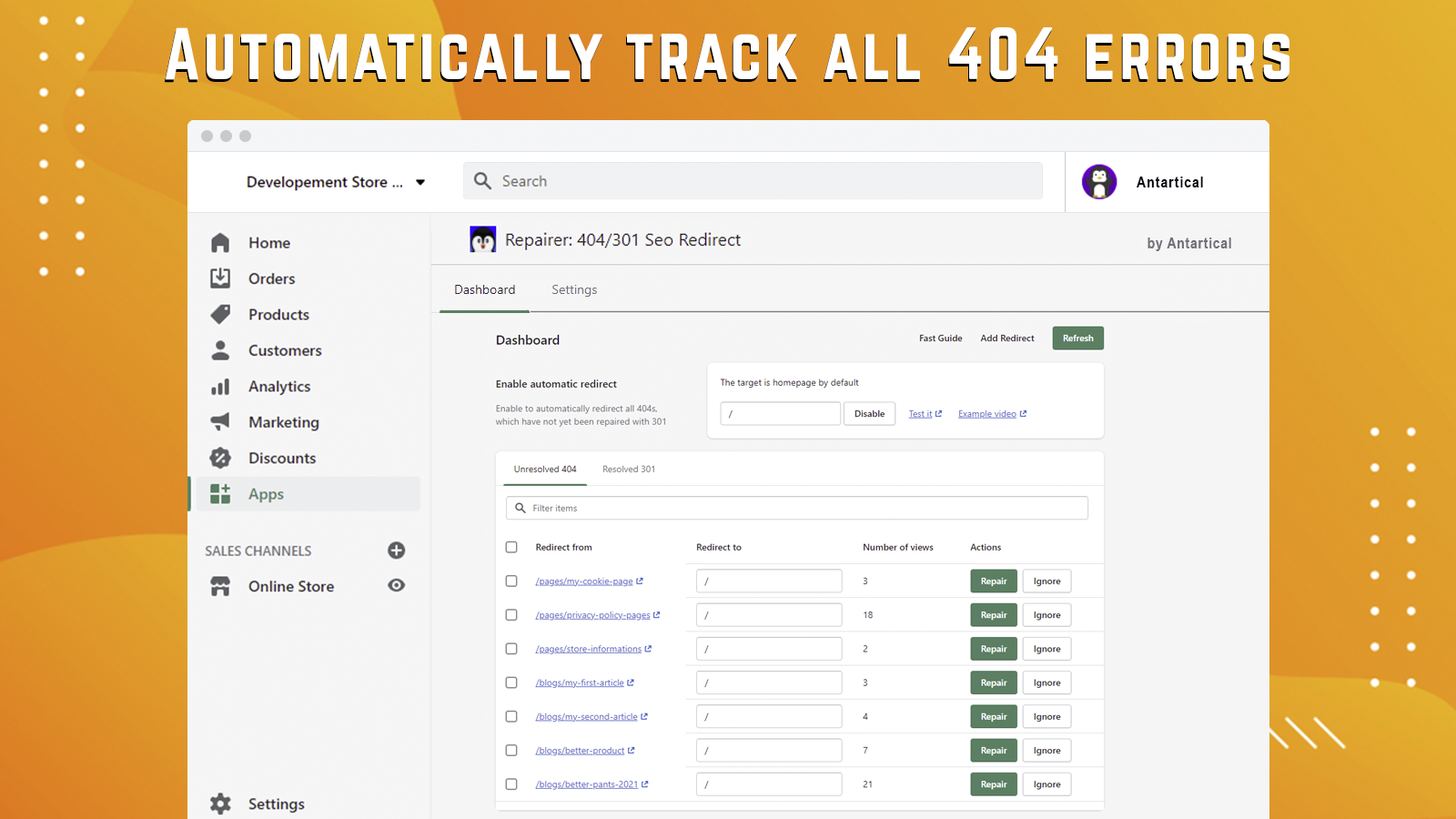
Task: Open external icon next to privacy-policy-pages
Action: [657, 614]
